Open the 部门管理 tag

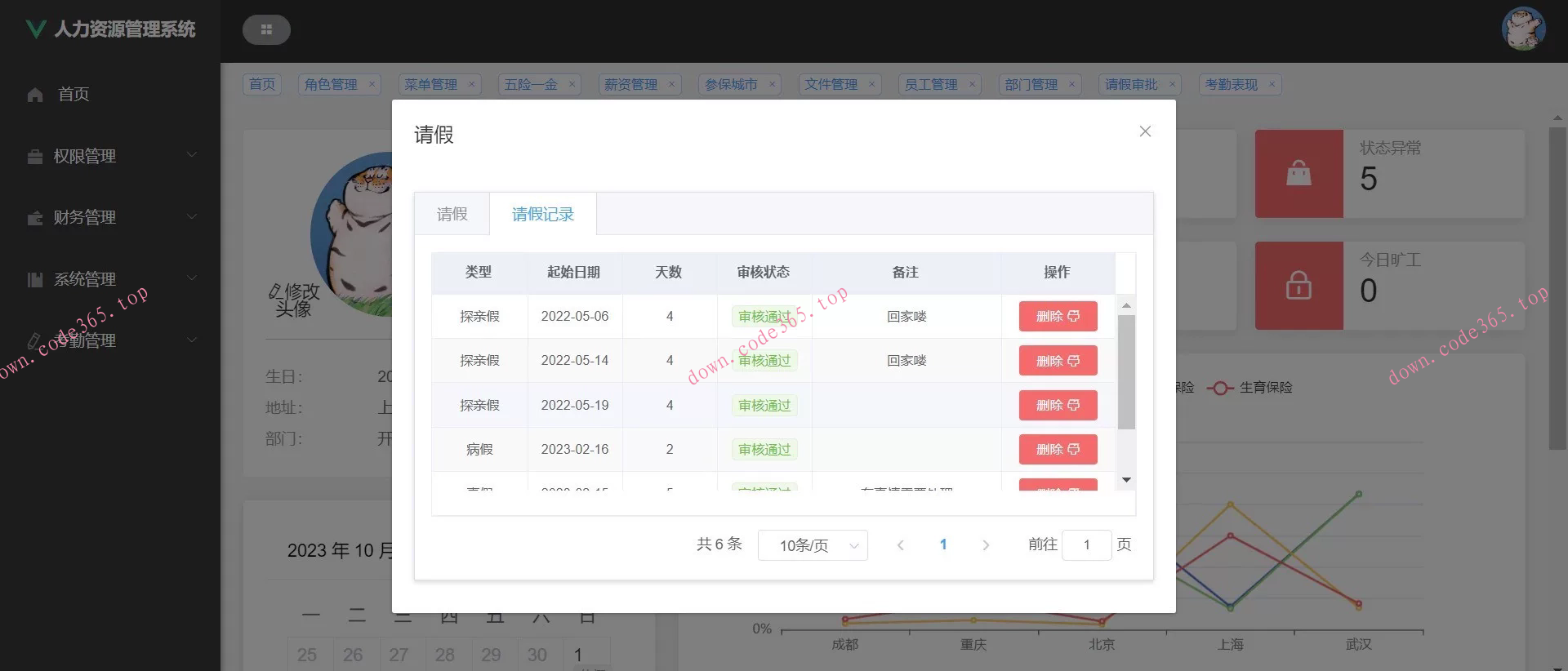1031,84
